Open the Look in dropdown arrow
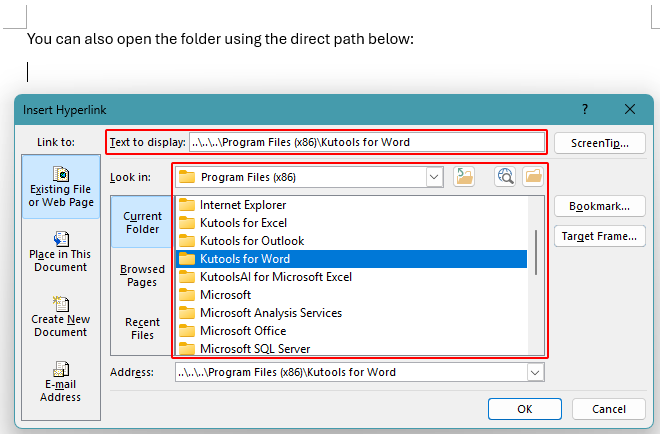Image resolution: width=660 pixels, height=434 pixels. click(x=434, y=177)
